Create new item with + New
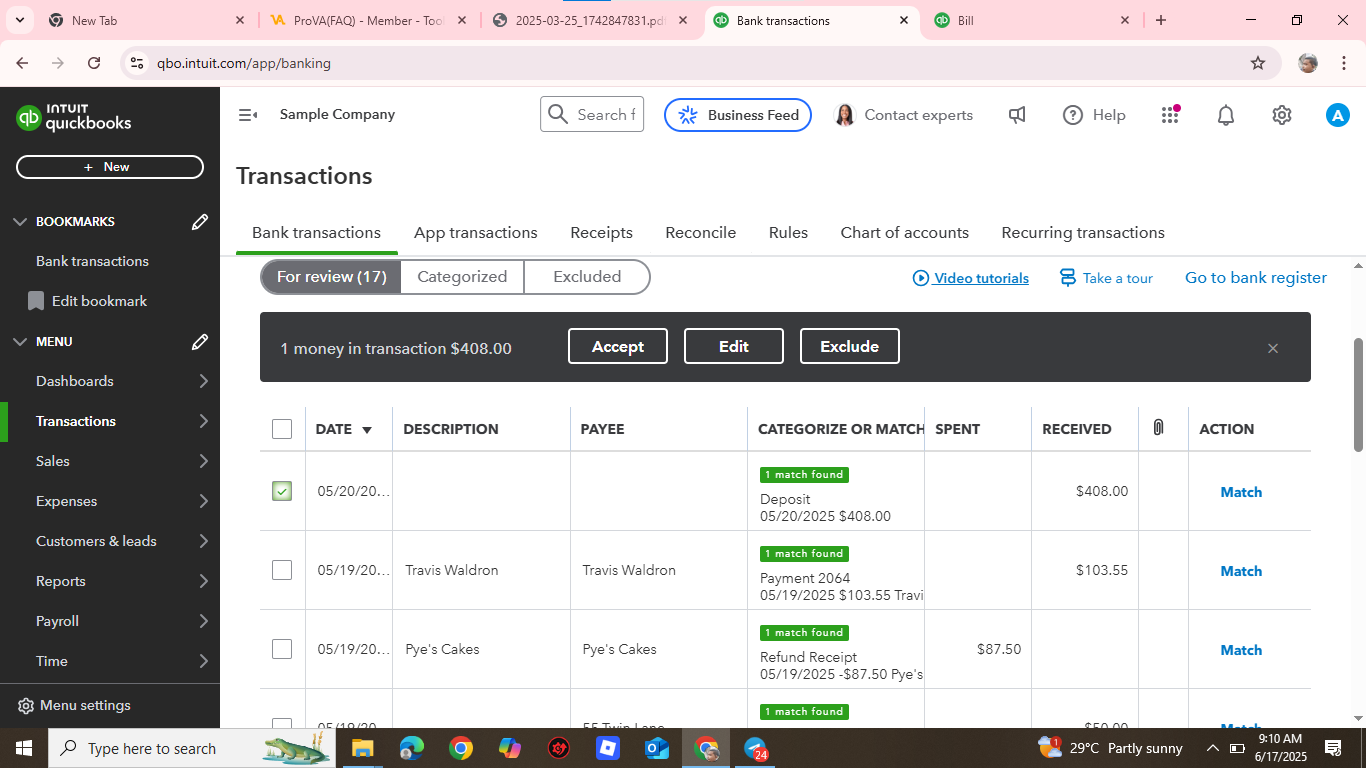1366x768 pixels. [110, 167]
